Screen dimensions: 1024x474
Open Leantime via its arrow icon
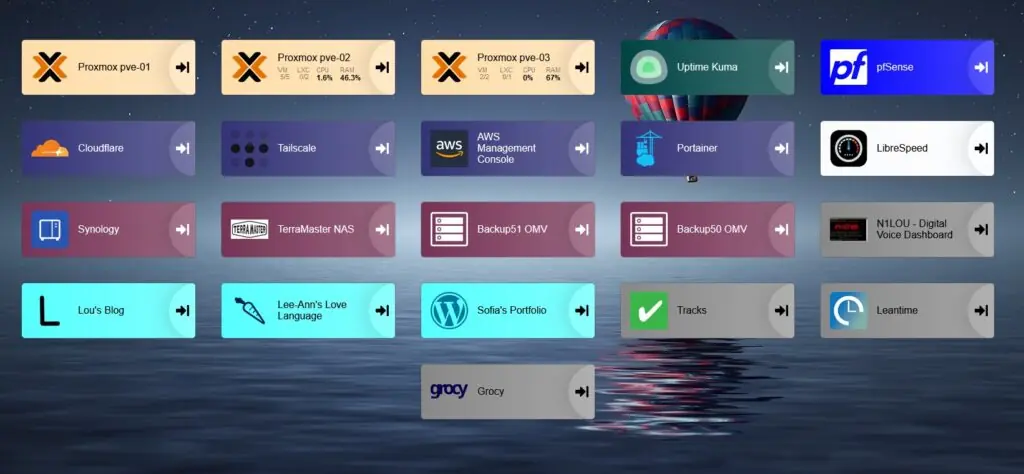[981, 311]
